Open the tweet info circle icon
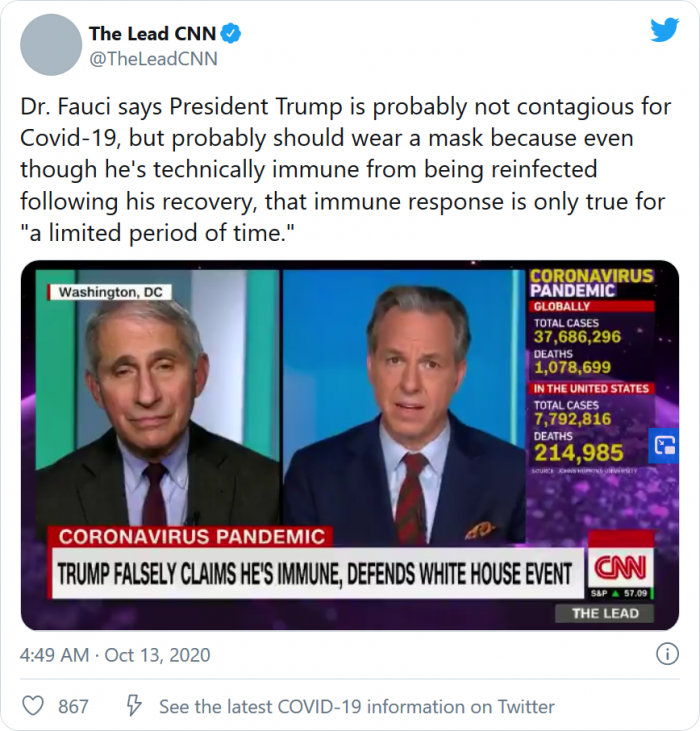 coord(667,654)
